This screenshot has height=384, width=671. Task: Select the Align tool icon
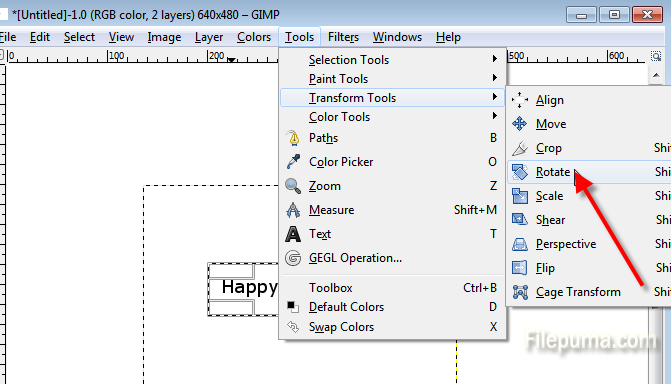pos(520,100)
